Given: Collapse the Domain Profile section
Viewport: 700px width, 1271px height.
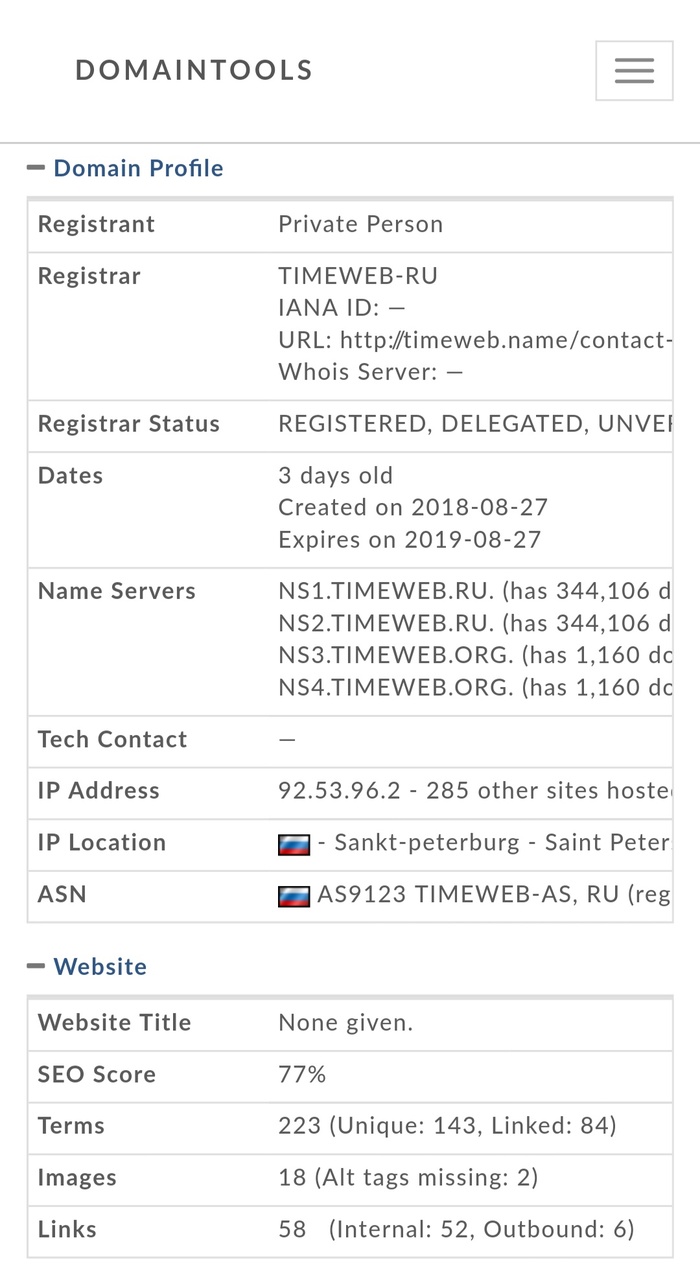Looking at the screenshot, I should (x=36, y=168).
